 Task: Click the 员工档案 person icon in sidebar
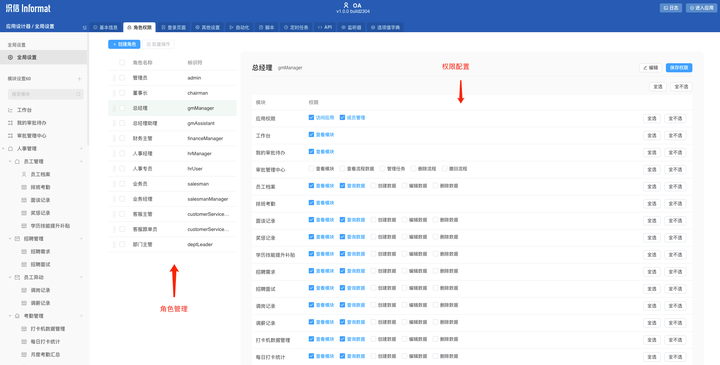(x=24, y=174)
